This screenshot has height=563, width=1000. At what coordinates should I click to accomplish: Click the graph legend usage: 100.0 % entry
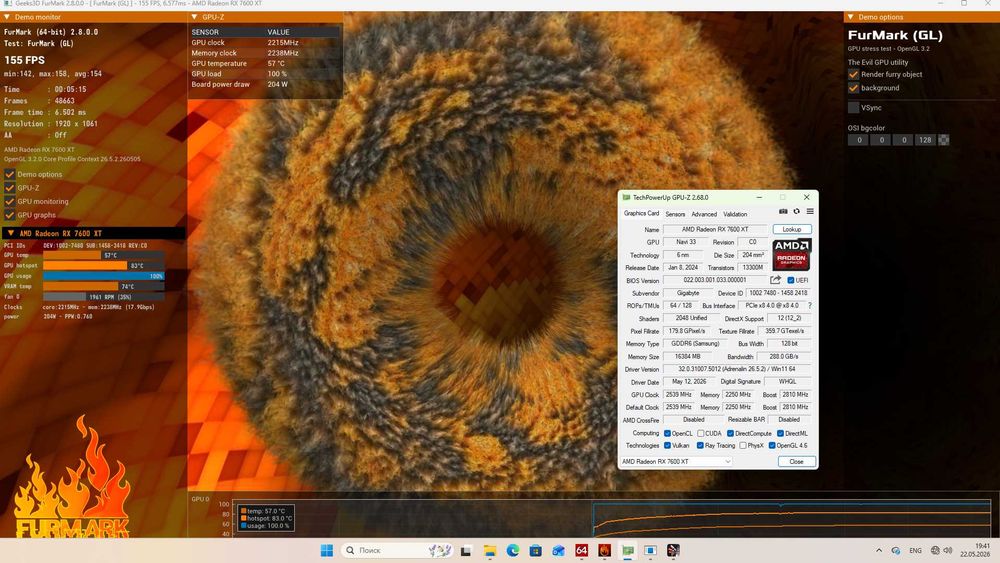click(x=264, y=525)
